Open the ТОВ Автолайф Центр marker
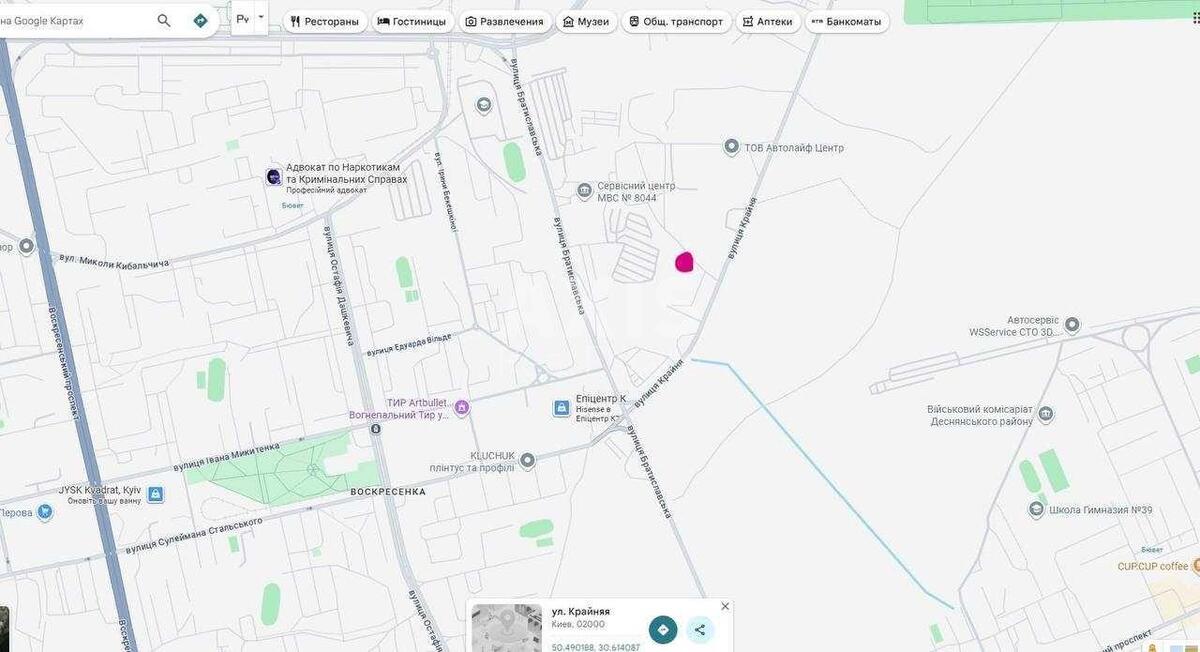 pos(731,146)
